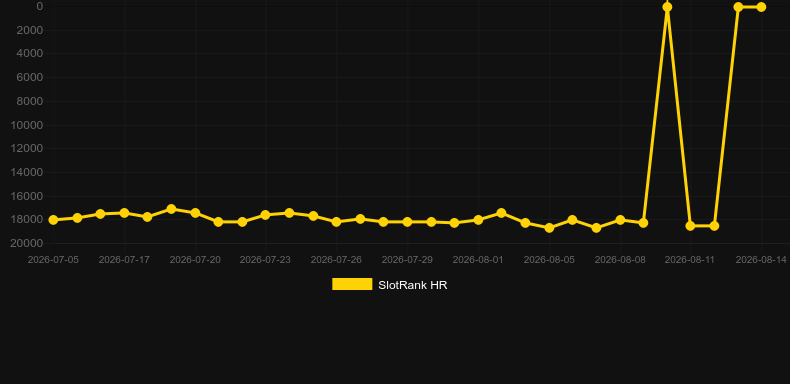Screen dimensions: 790x384
Task: Click x-axis label 2026-07-29
Action: point(407,260)
